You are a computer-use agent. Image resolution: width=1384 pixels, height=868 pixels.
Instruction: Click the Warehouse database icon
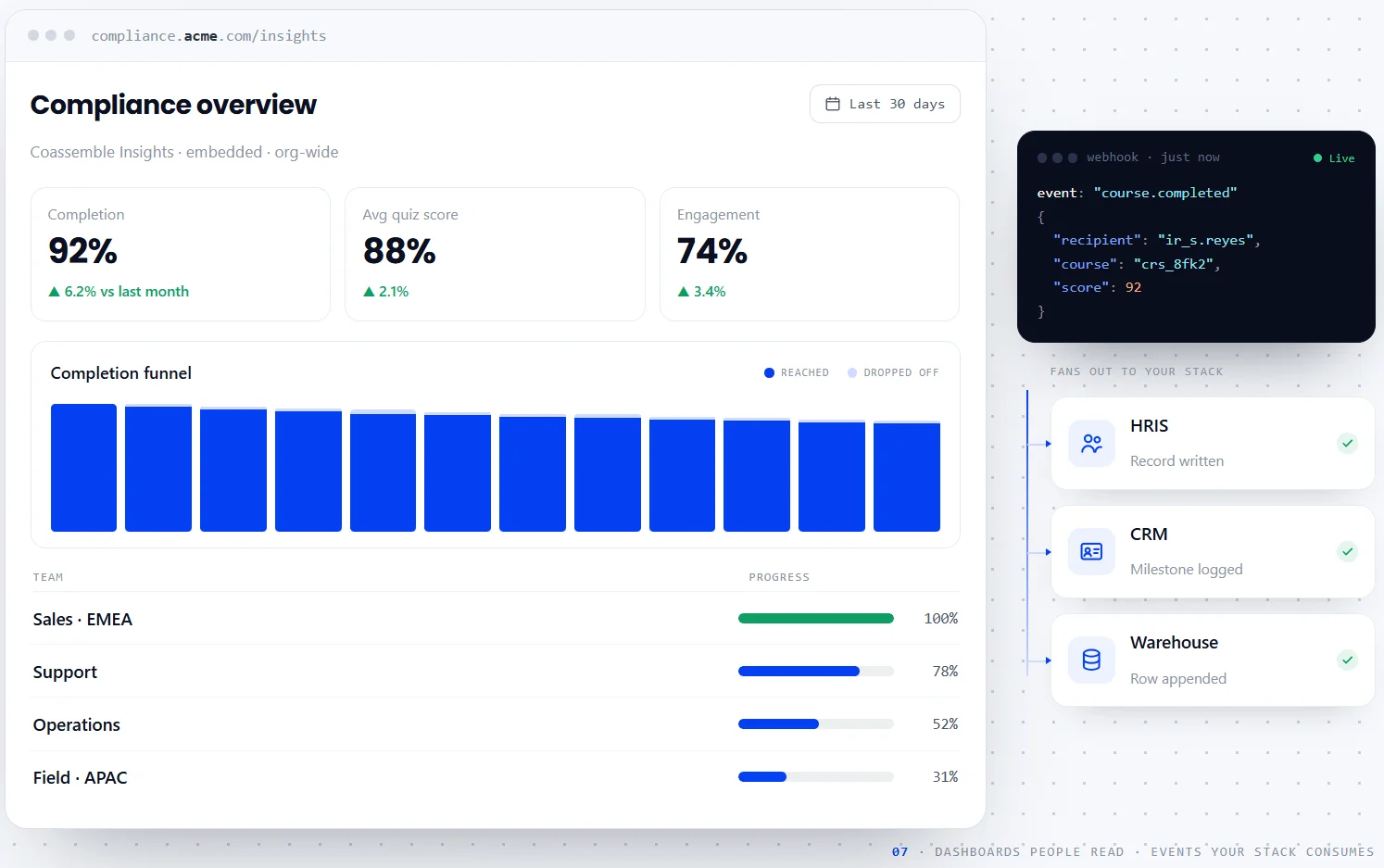click(1091, 660)
